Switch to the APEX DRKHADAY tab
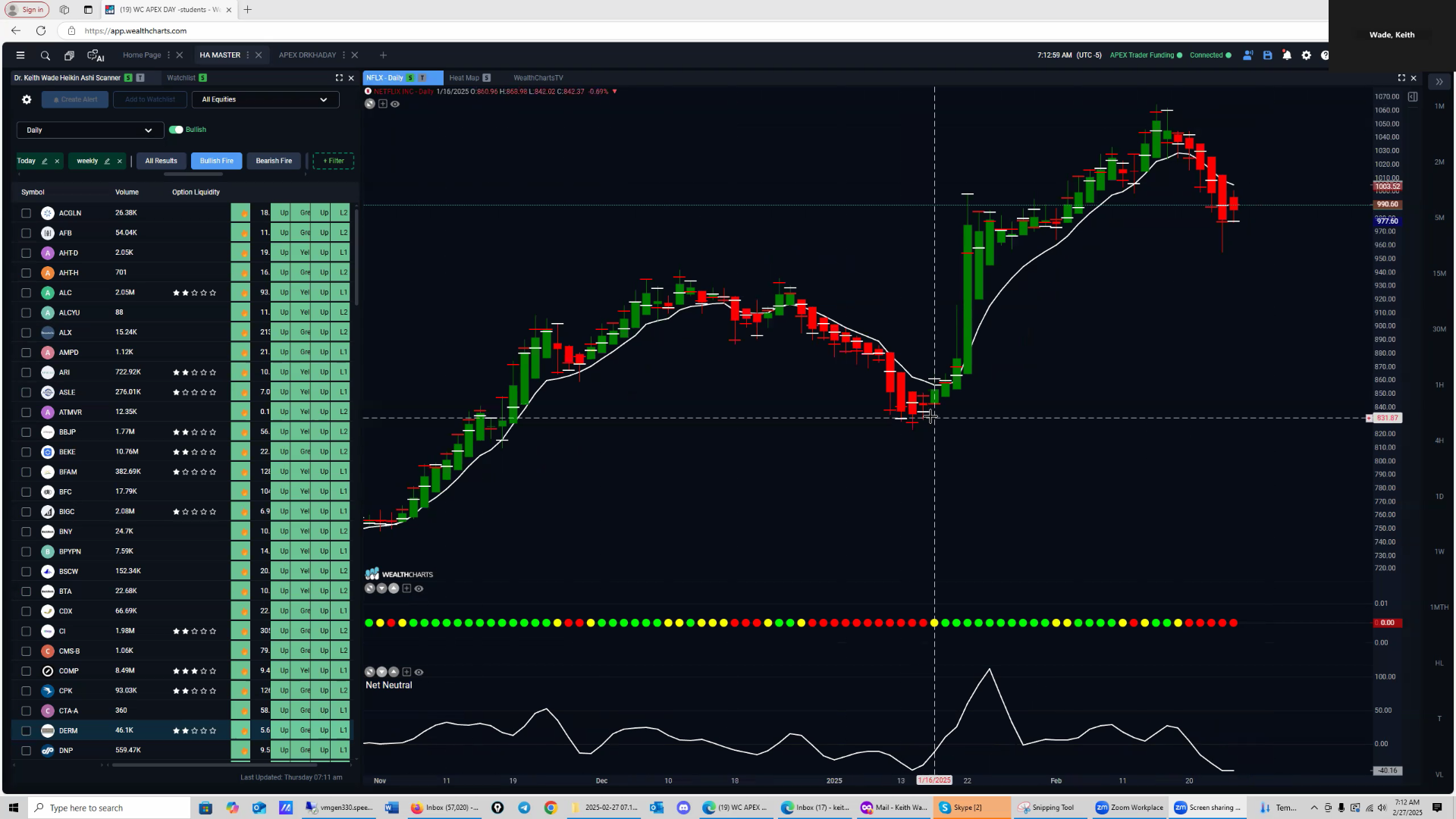Viewport: 1456px width, 819px height. pyautogui.click(x=307, y=55)
